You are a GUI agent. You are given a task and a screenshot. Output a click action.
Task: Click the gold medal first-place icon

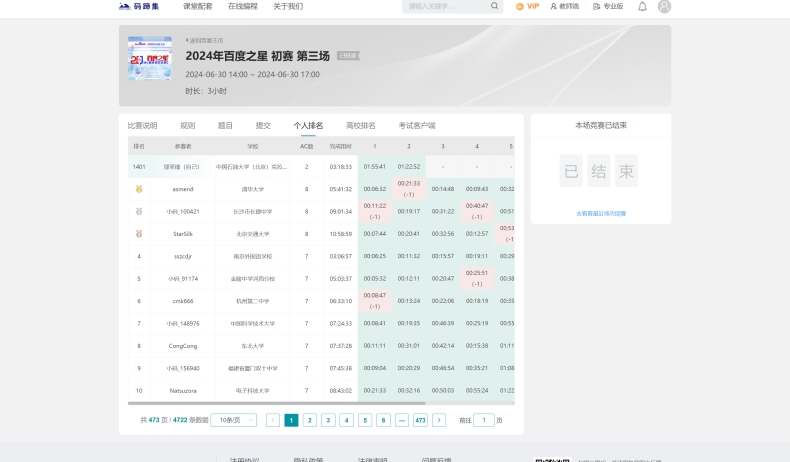139,188
